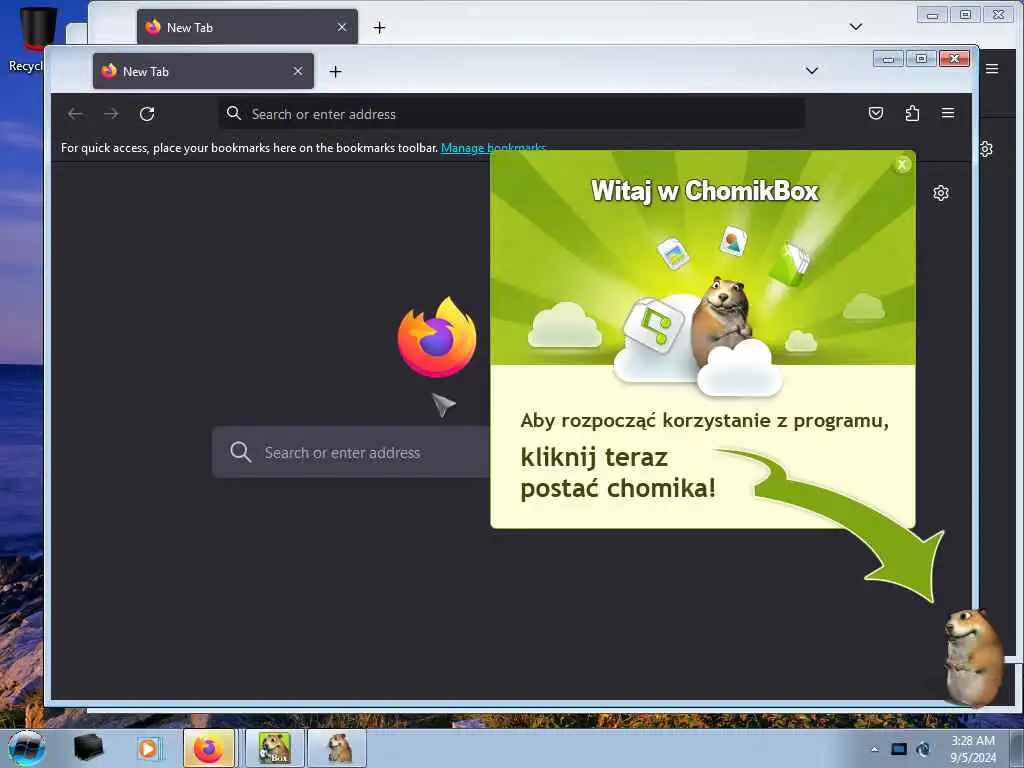Click the hamster taskbar button
Image resolution: width=1024 pixels, height=768 pixels.
click(x=337, y=748)
